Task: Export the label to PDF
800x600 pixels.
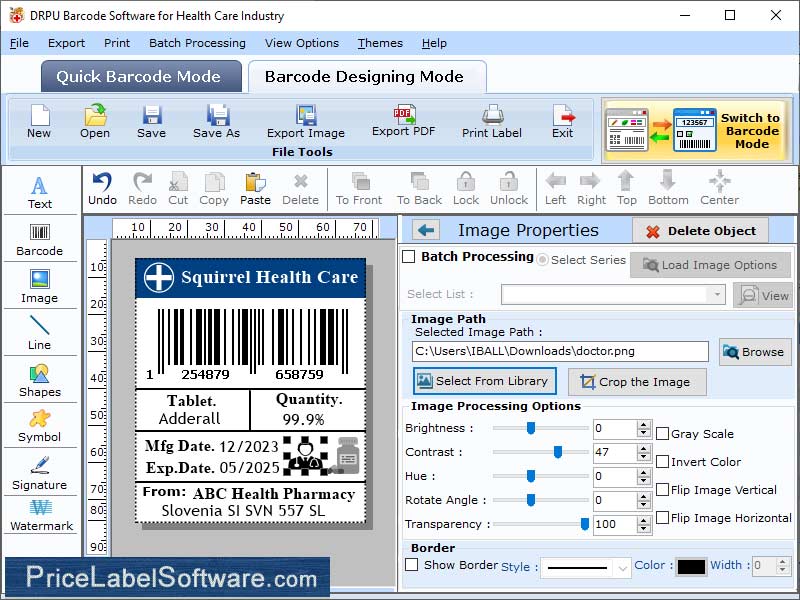Action: point(404,120)
